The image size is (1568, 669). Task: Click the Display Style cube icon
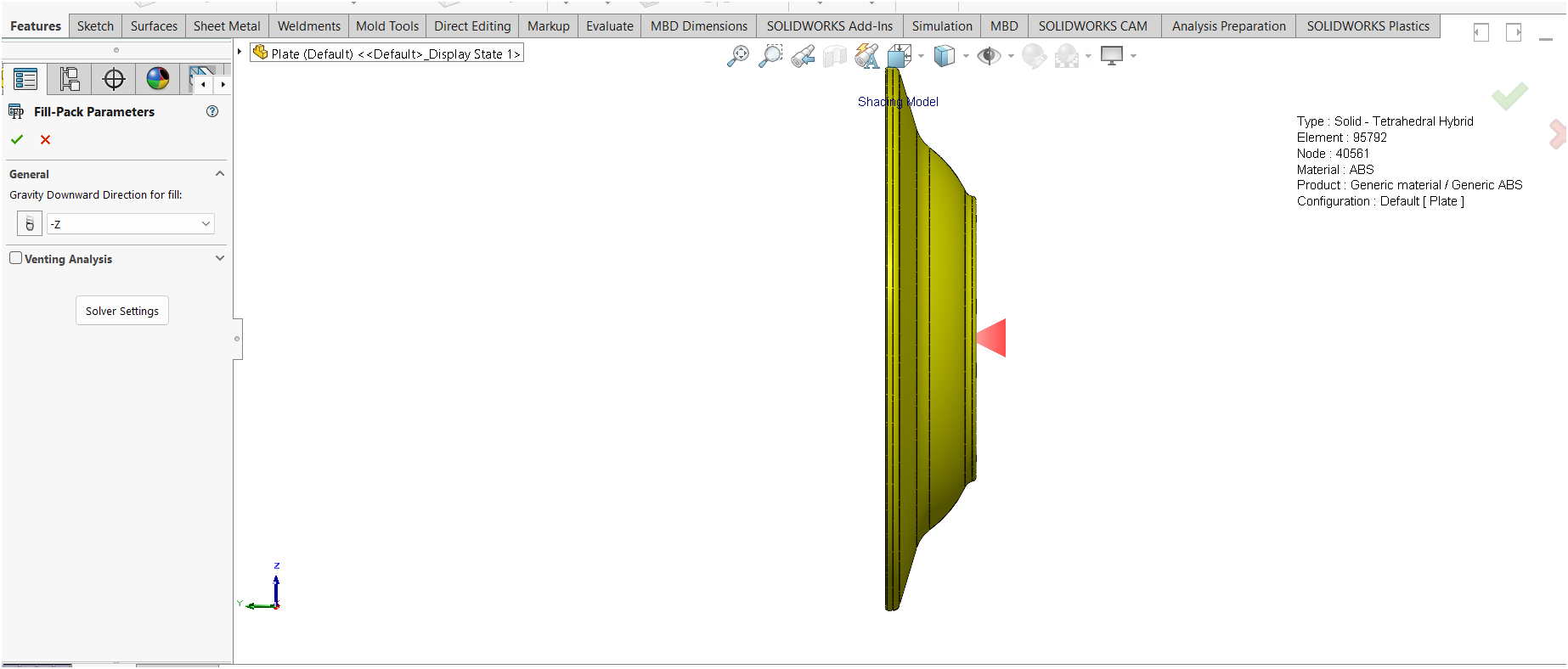point(945,56)
